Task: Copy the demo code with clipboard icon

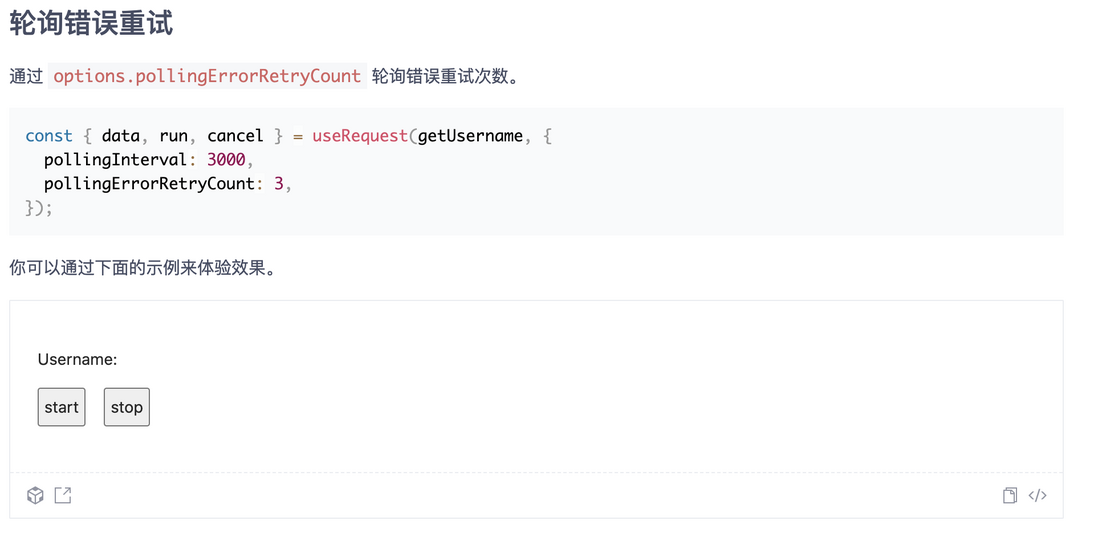Action: 1010,496
